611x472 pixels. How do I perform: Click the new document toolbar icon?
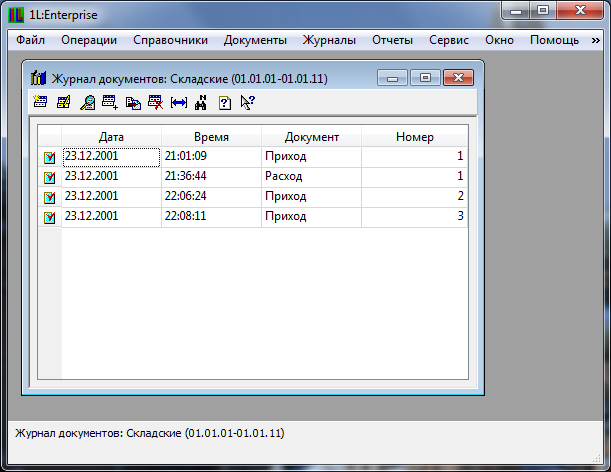pos(40,102)
